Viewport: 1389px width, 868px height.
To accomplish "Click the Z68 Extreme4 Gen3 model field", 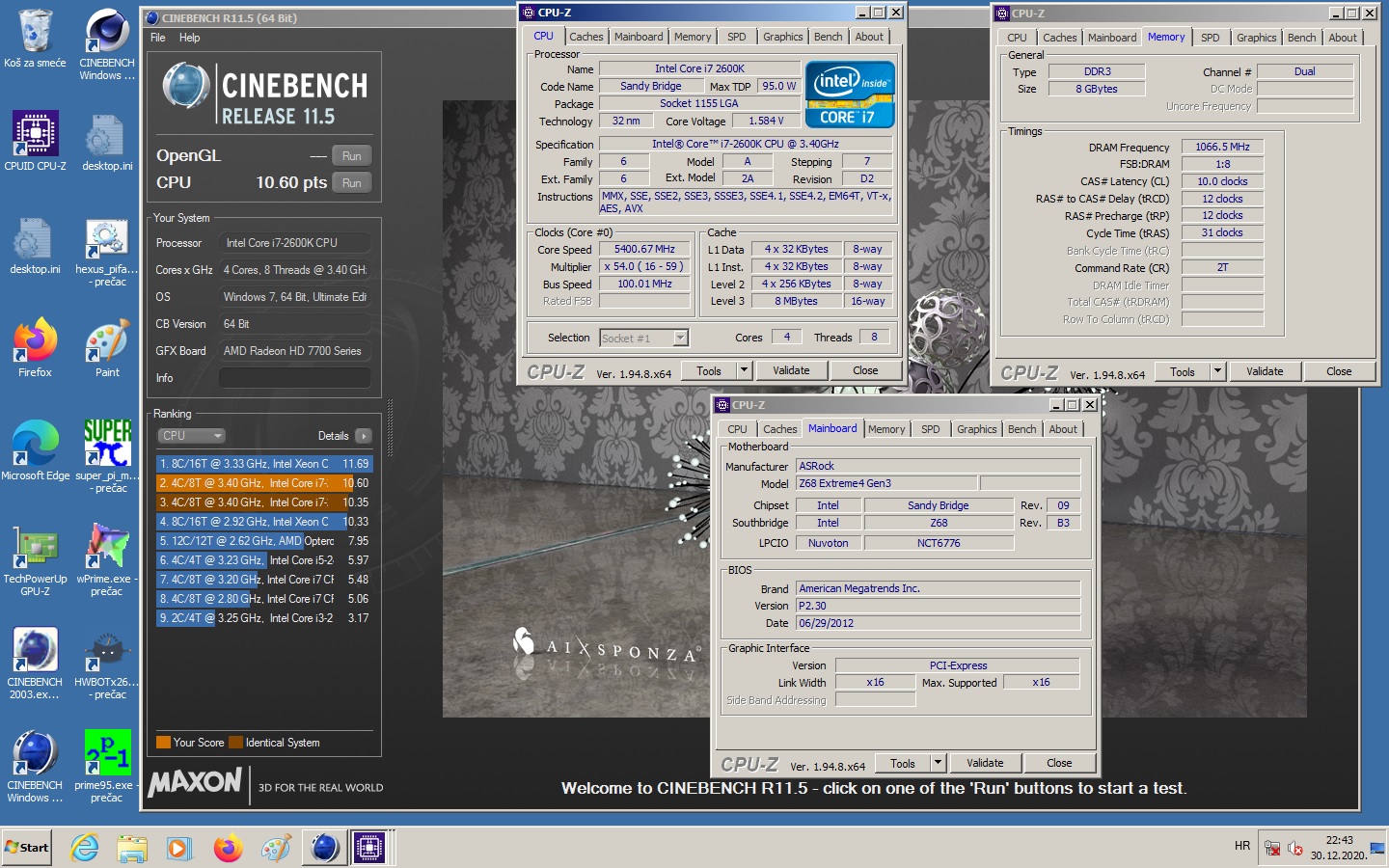I will click(x=886, y=483).
